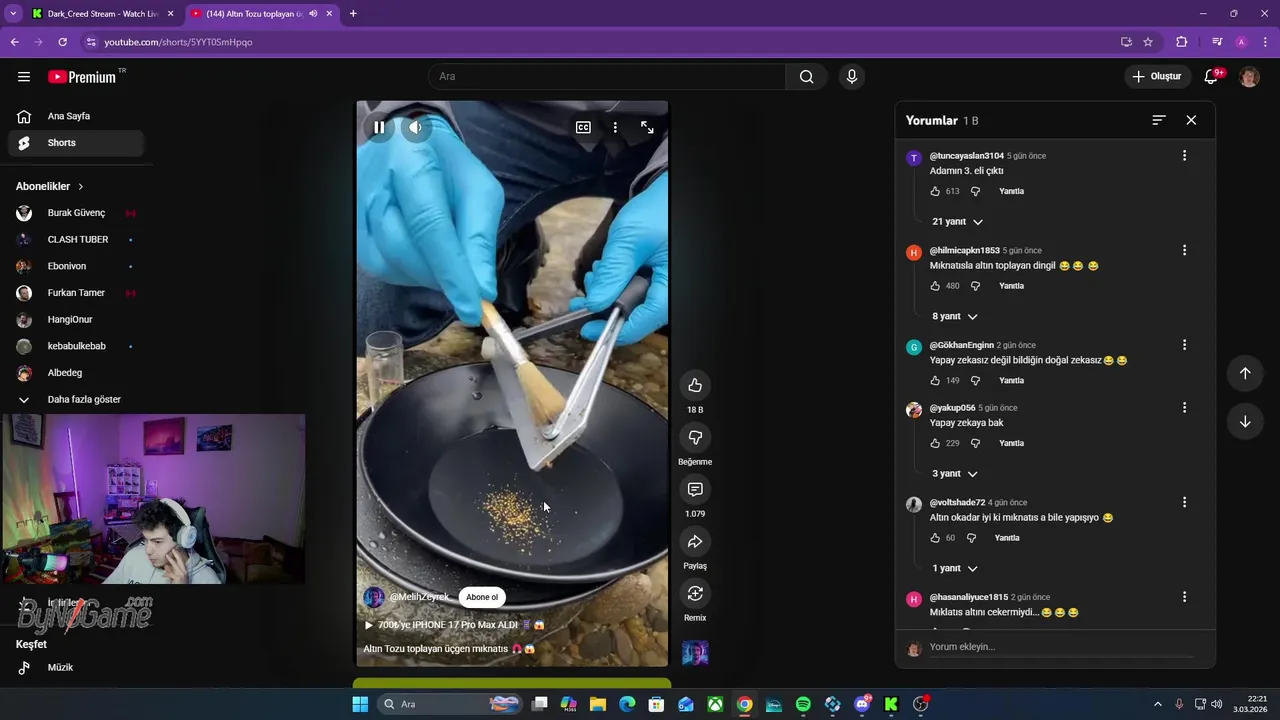Expand 8 yanıt replies

pos(955,316)
